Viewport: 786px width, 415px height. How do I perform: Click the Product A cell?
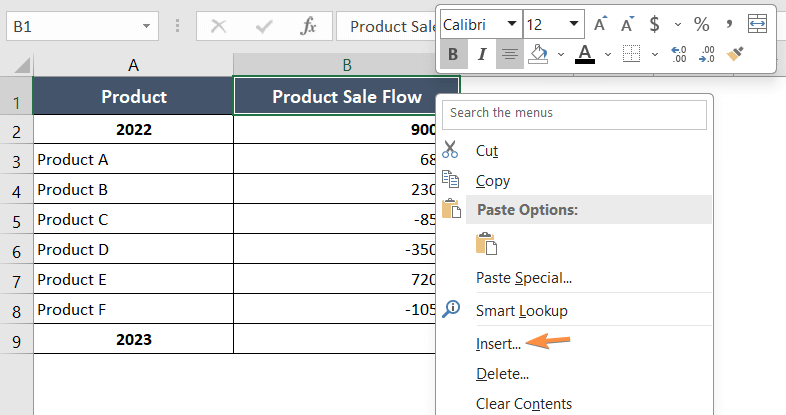coord(133,159)
